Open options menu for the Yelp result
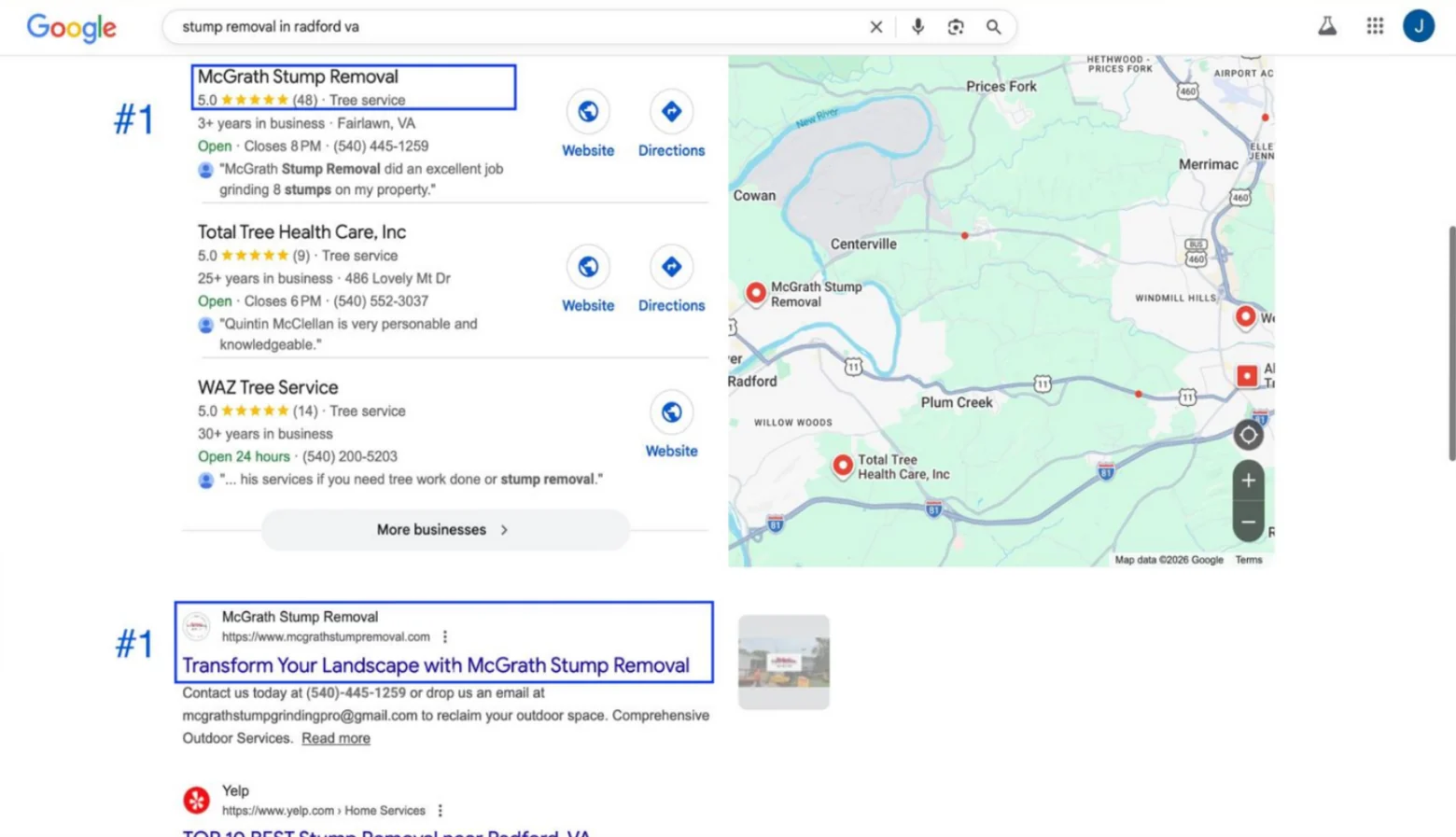 click(x=441, y=811)
